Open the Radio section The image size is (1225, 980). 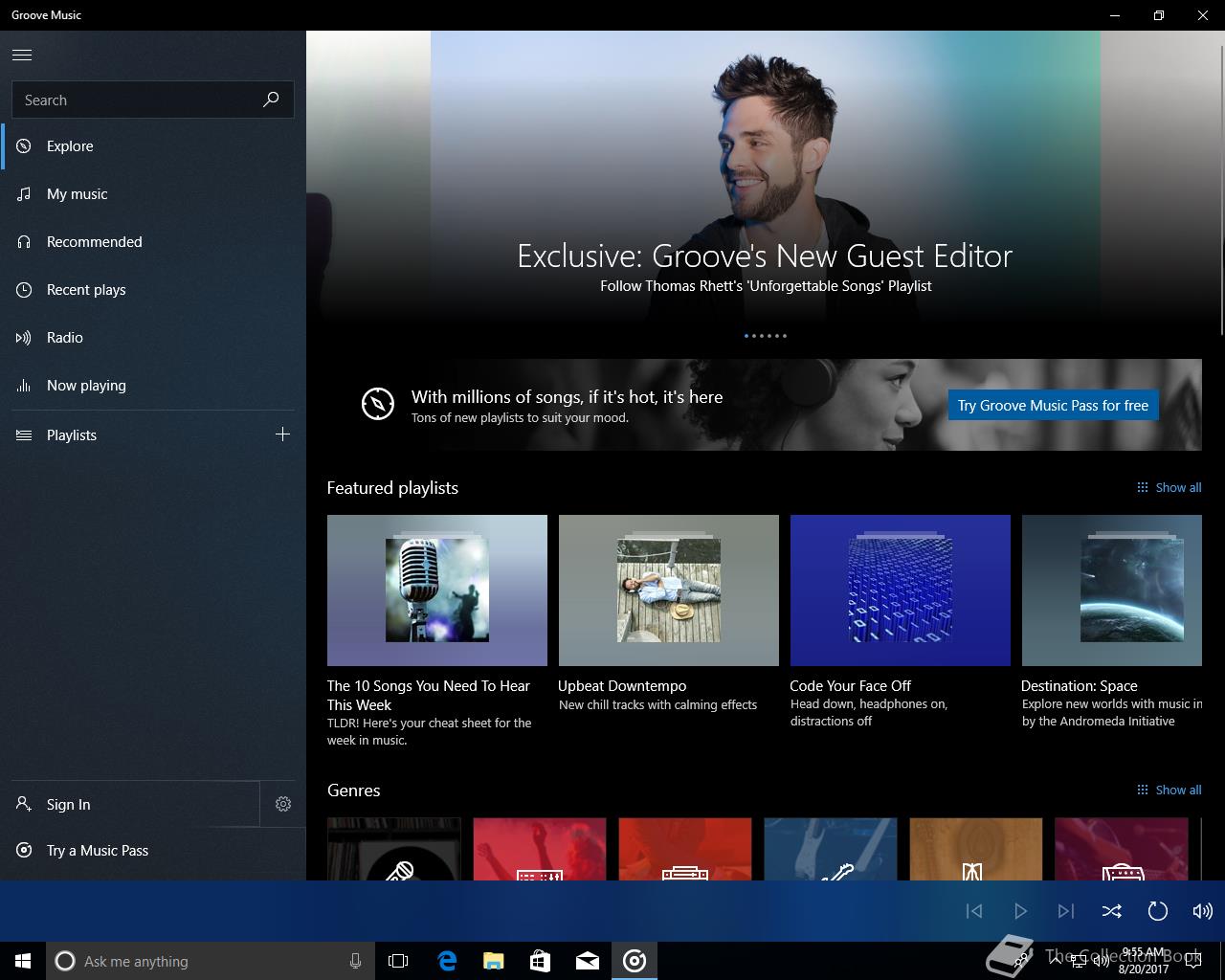click(153, 338)
